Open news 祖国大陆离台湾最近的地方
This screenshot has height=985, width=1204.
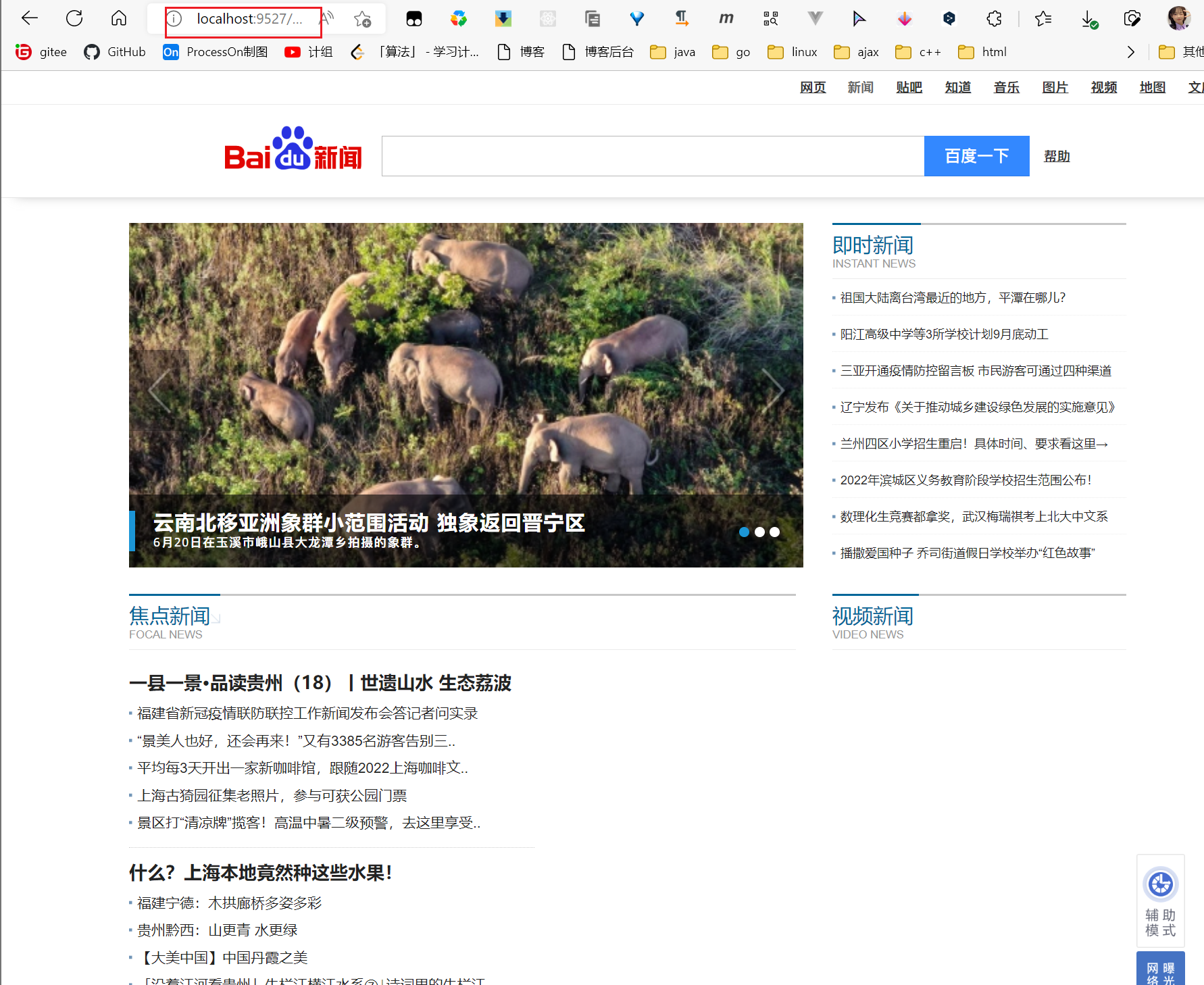953,298
